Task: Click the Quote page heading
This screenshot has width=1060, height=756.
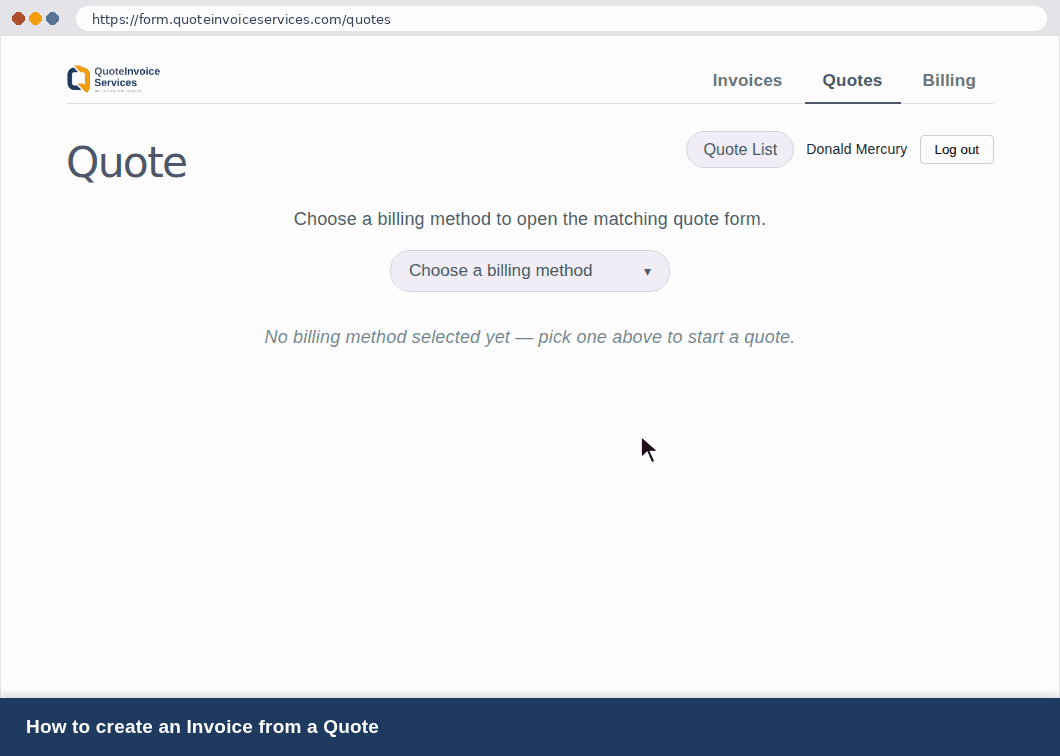Action: pos(127,162)
